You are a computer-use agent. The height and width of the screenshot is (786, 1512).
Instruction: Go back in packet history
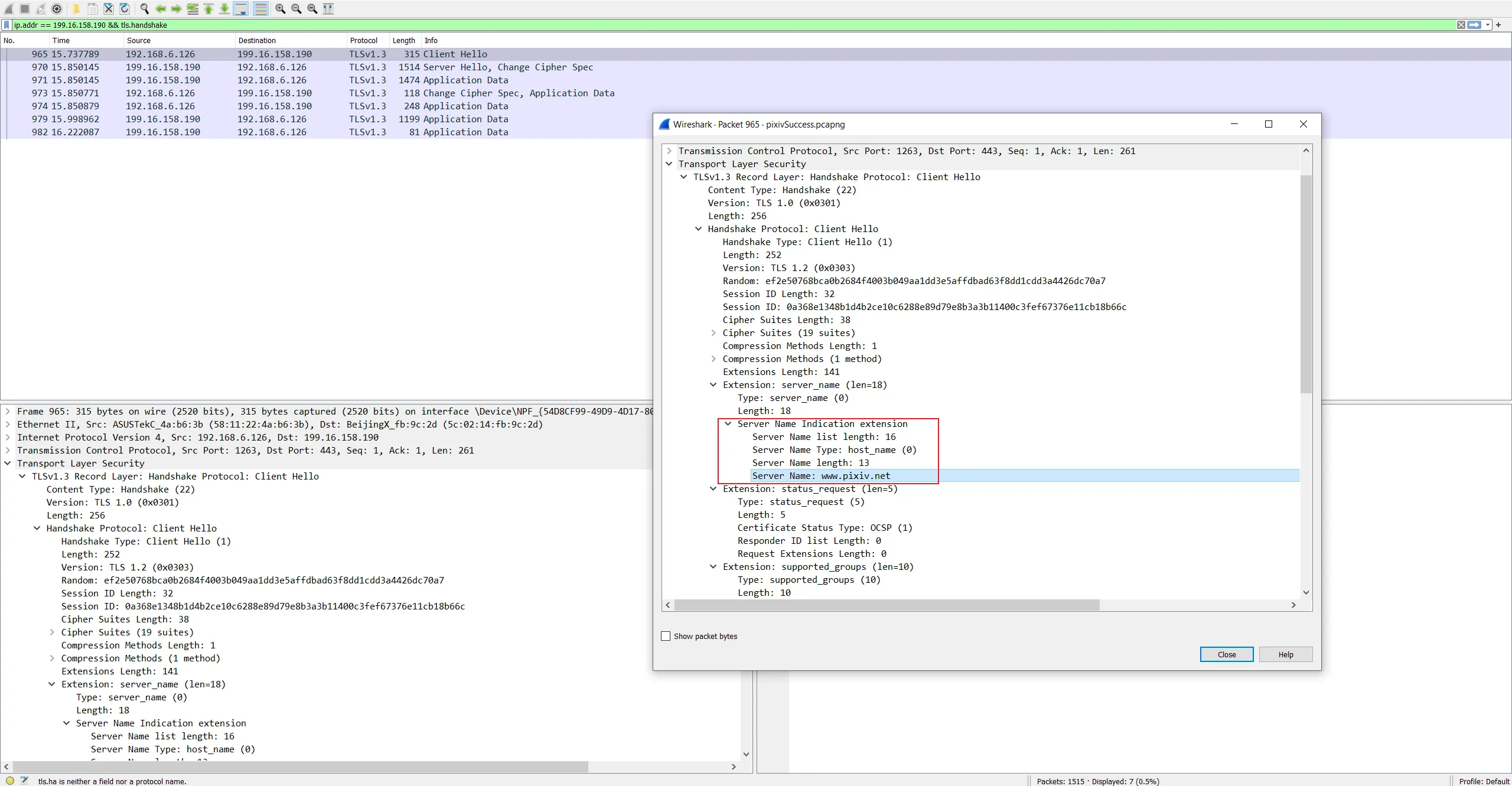pos(160,8)
